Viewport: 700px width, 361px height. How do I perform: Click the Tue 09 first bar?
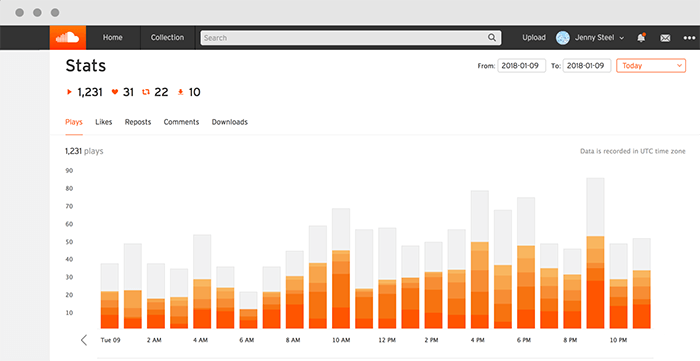[x=109, y=296]
